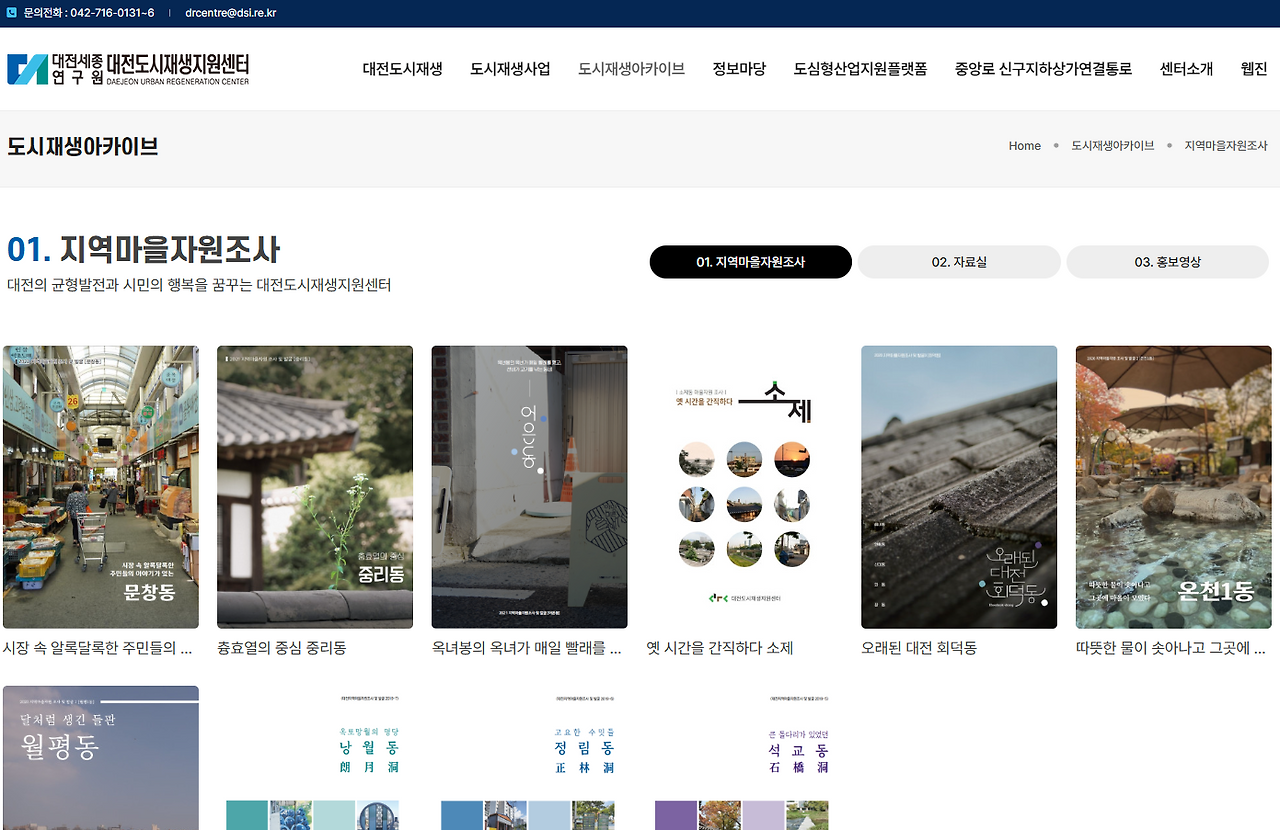Open the 낭월동 cover thumbnail
The height and width of the screenshot is (830, 1280).
tap(315, 758)
